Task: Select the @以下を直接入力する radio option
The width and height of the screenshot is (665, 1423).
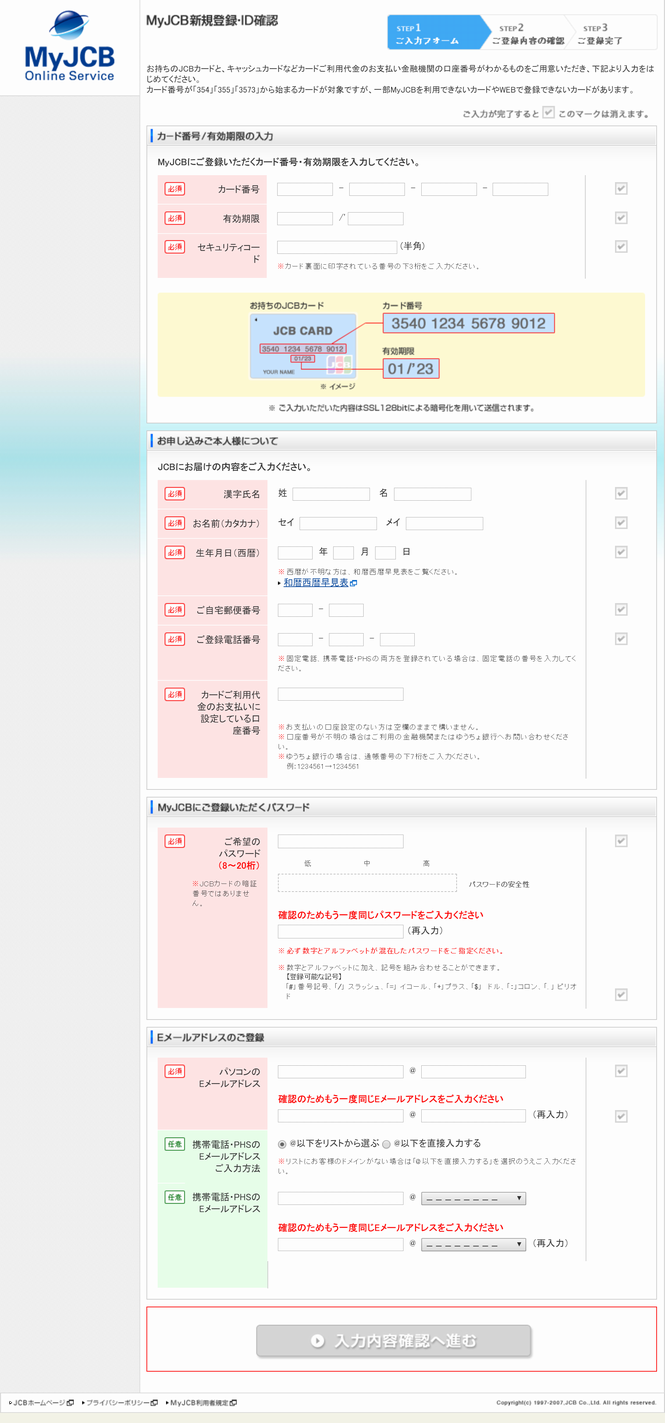Action: coord(386,1144)
